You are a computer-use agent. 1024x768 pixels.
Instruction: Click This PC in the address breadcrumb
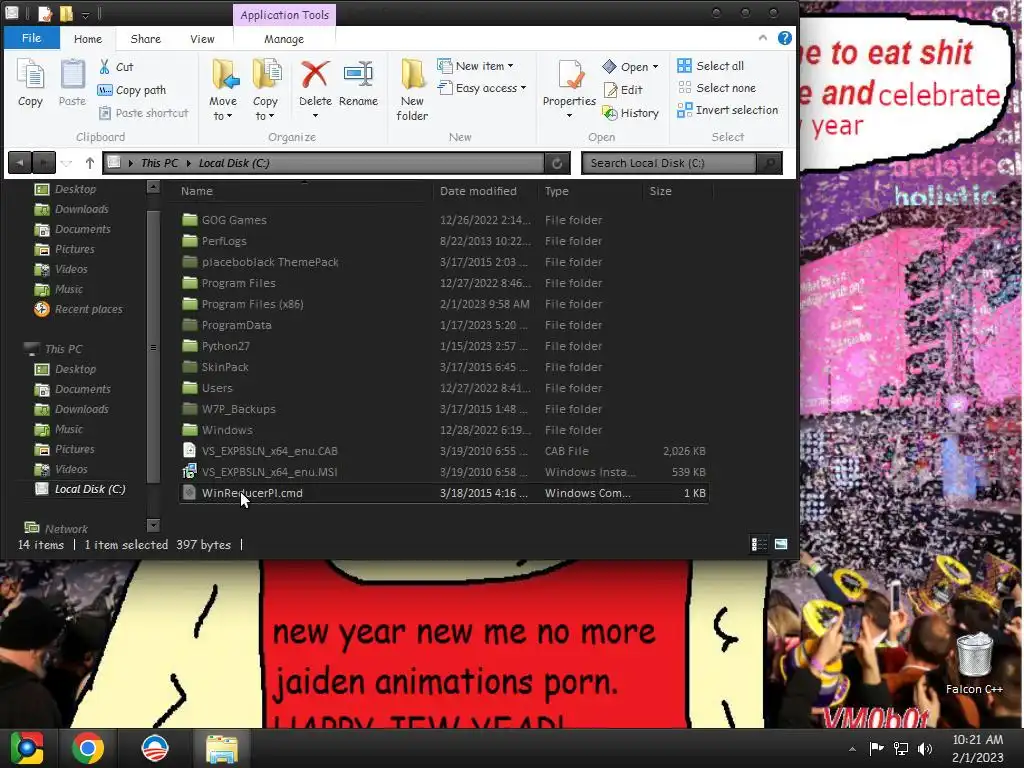click(x=159, y=163)
